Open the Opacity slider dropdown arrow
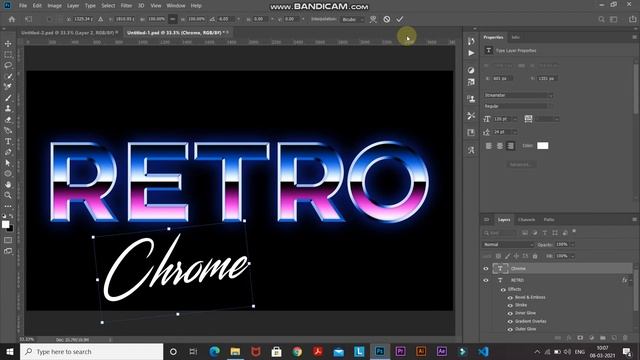 pos(572,244)
